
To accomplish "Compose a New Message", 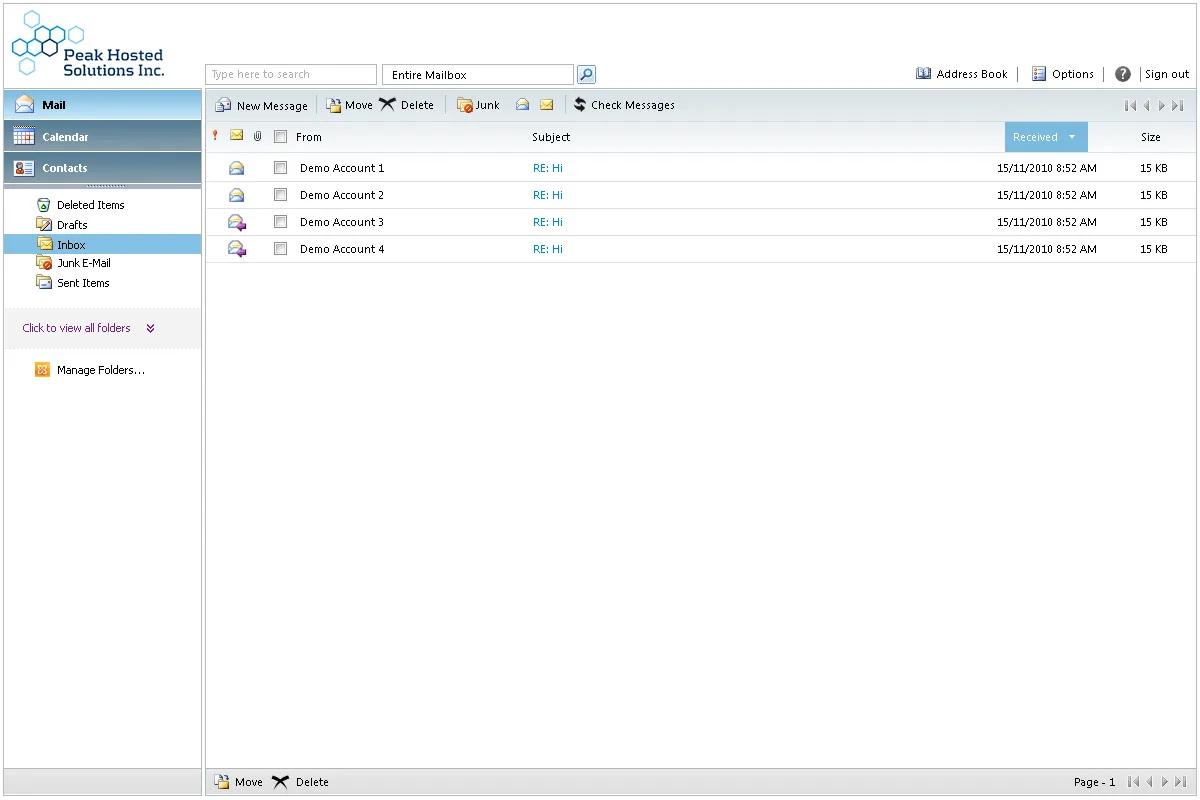I will click(262, 105).
